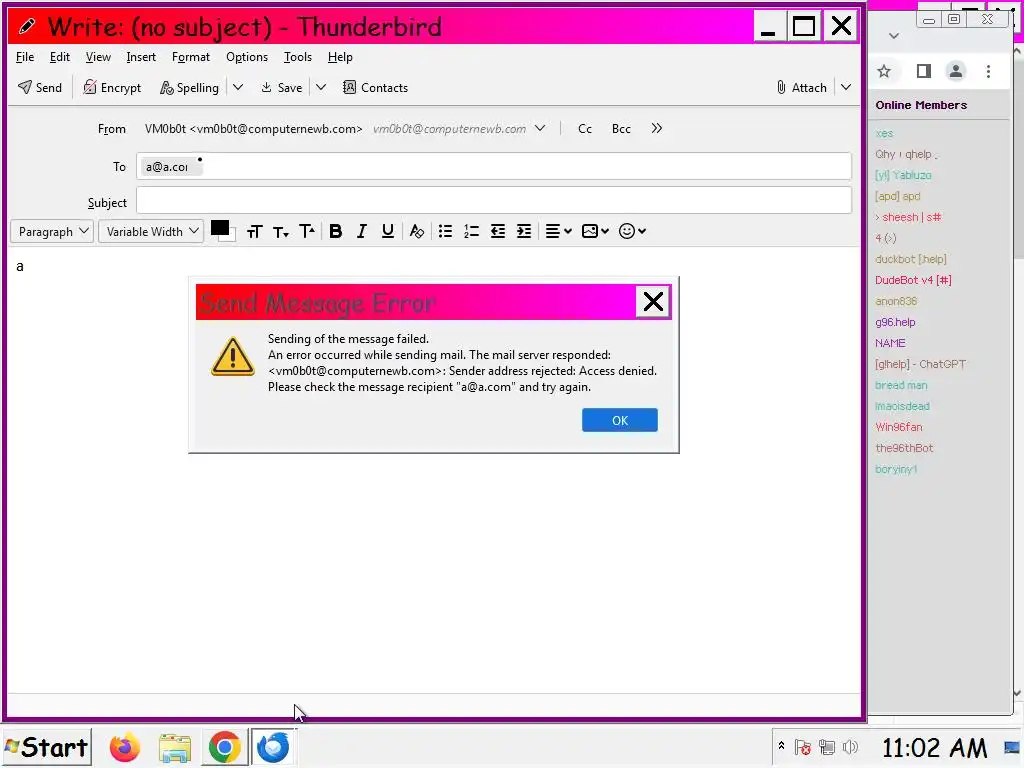Image resolution: width=1024 pixels, height=768 pixels.
Task: Remove text styling icon
Action: point(417,231)
